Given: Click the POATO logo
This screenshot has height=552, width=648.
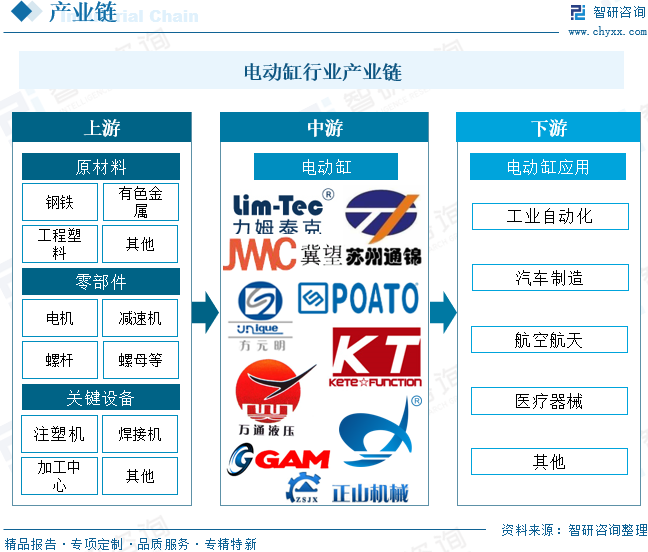Looking at the screenshot, I should 358,298.
